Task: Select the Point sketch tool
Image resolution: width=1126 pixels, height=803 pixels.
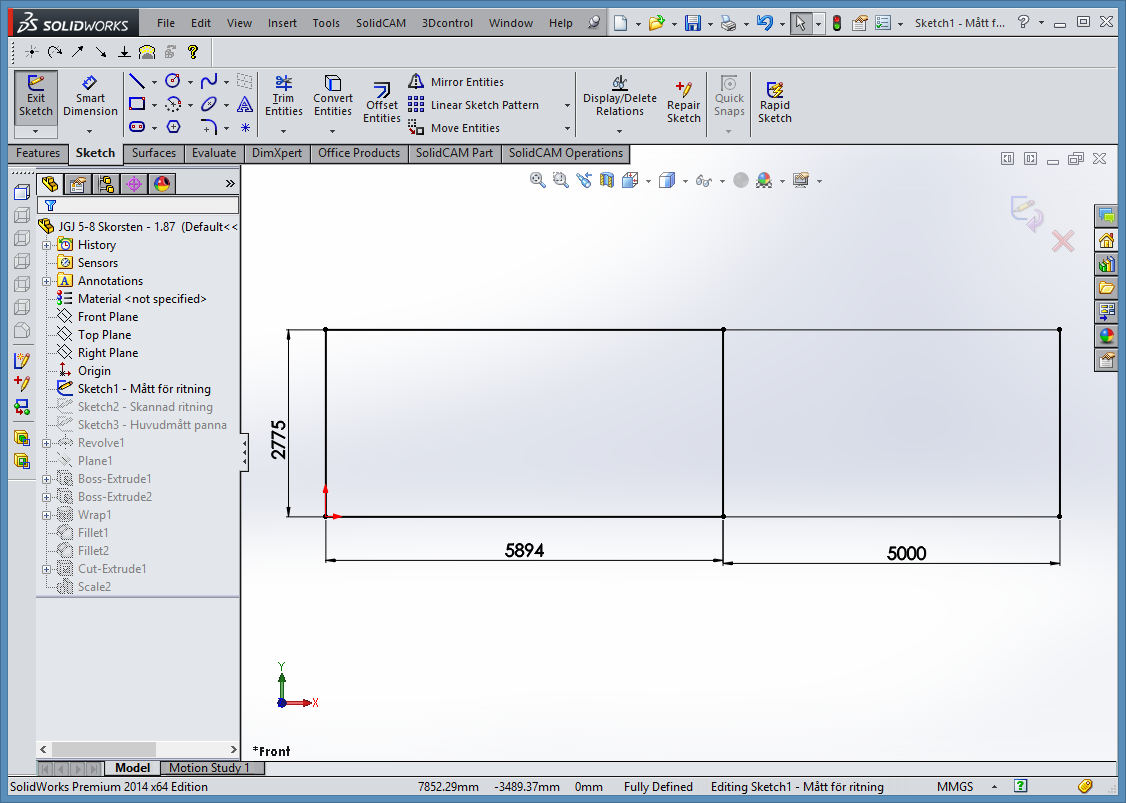Action: click(x=245, y=128)
